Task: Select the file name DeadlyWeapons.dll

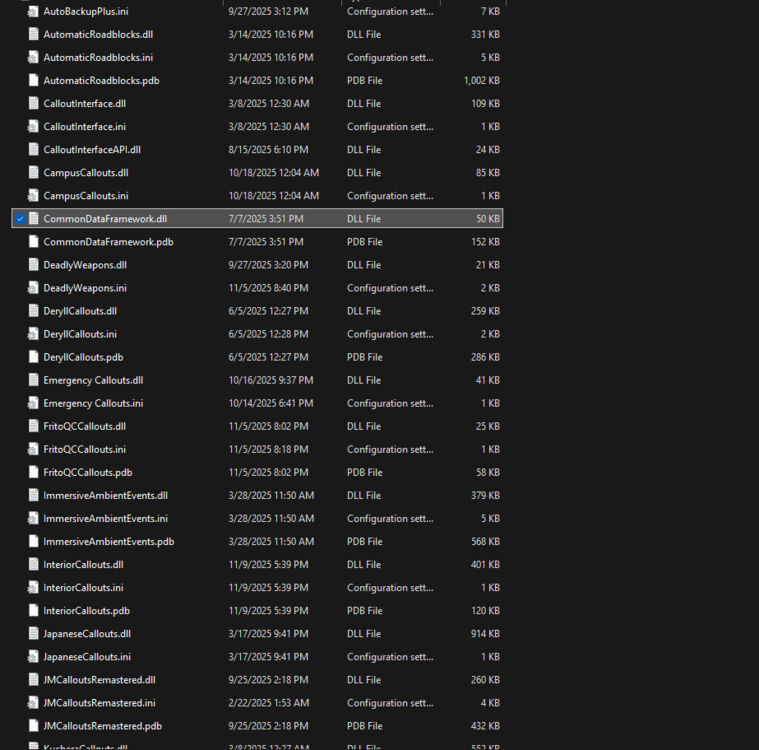Action: (x=85, y=265)
